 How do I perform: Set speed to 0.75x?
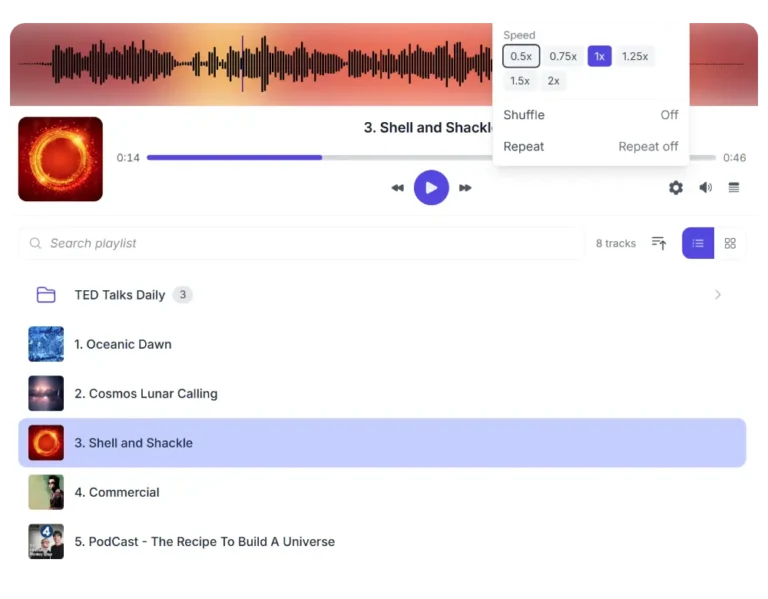[x=563, y=56]
